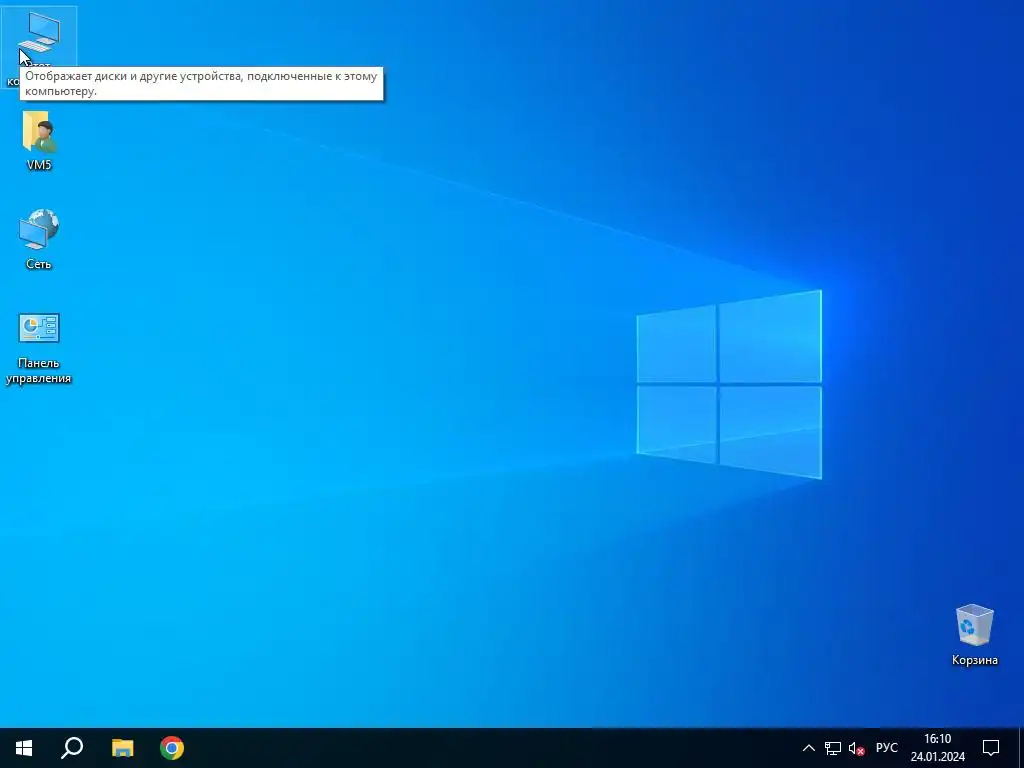Open network status tray icon

[833, 748]
